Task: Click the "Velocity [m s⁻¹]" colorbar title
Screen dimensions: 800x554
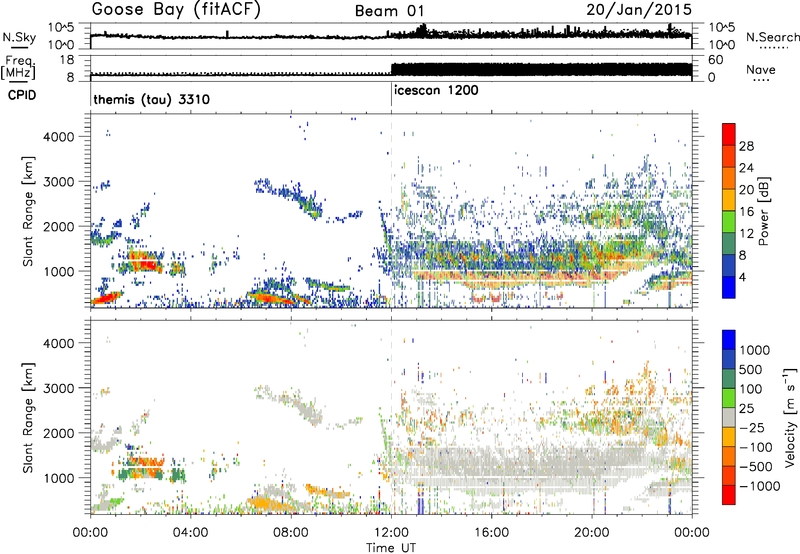Action: click(790, 417)
